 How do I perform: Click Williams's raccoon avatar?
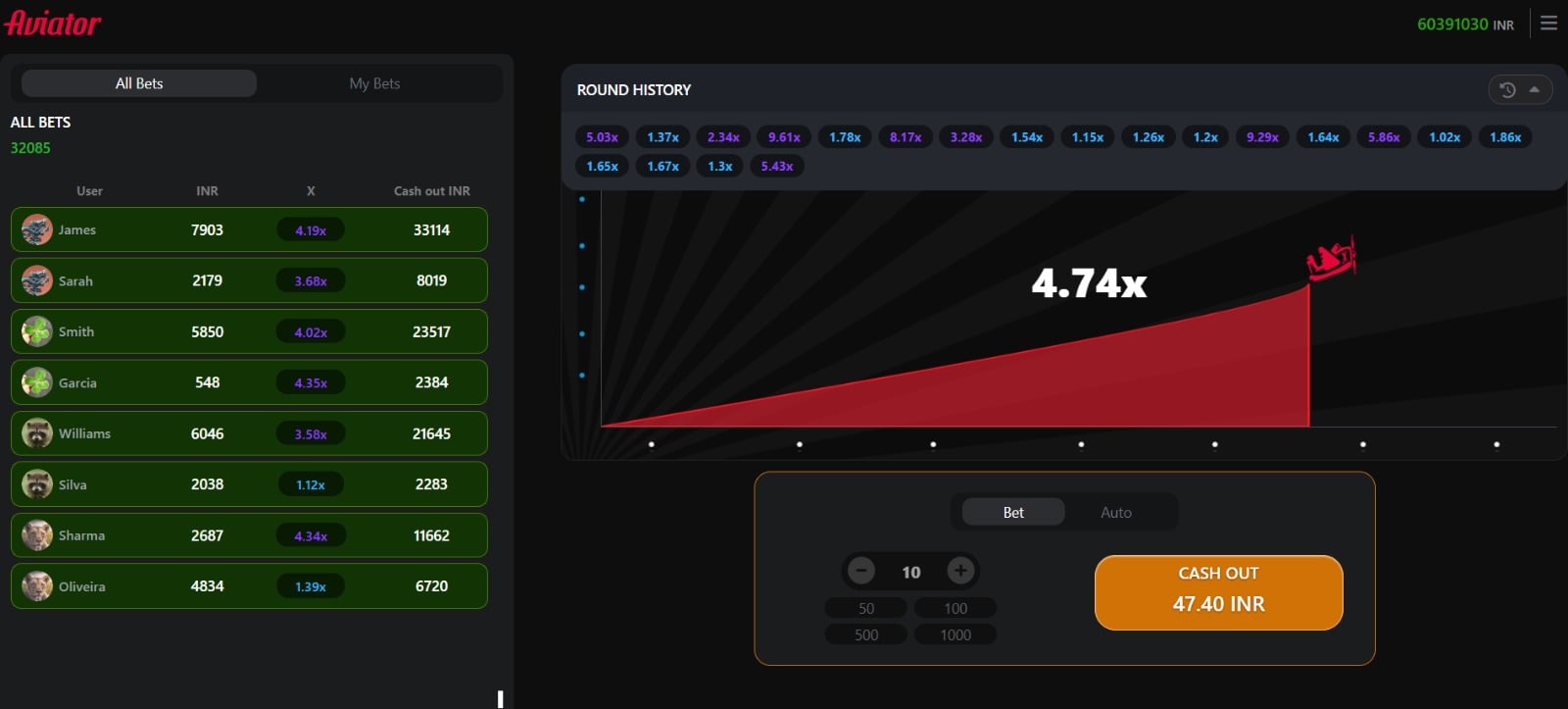tap(37, 433)
